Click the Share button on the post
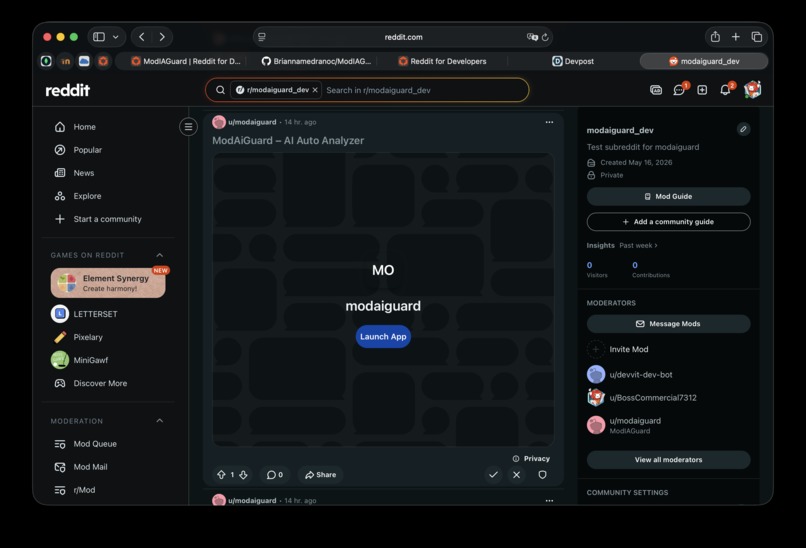This screenshot has width=806, height=548. click(x=320, y=475)
